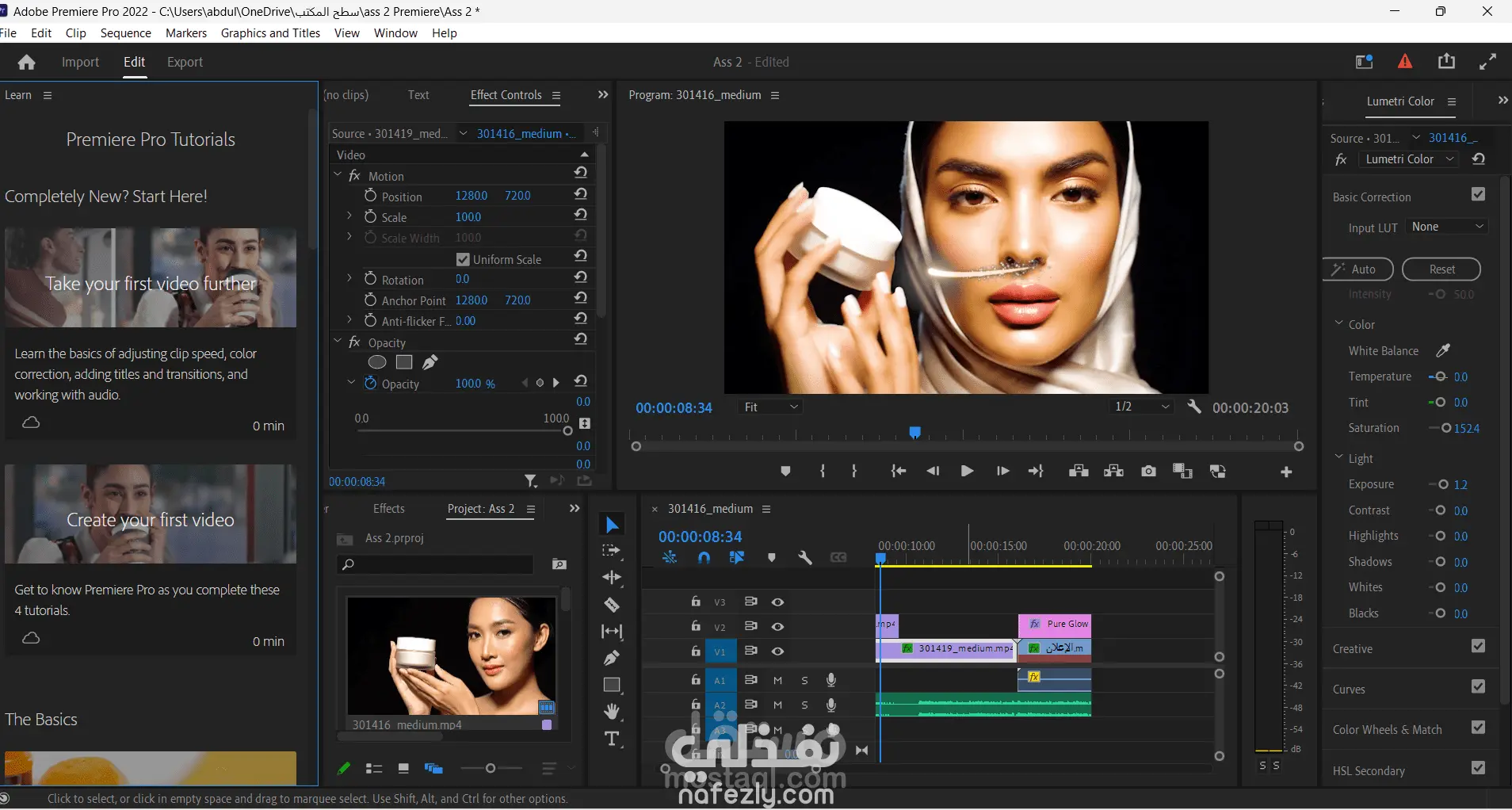Select the Slip tool
Screen dimensions: 1512x810
pyautogui.click(x=612, y=631)
